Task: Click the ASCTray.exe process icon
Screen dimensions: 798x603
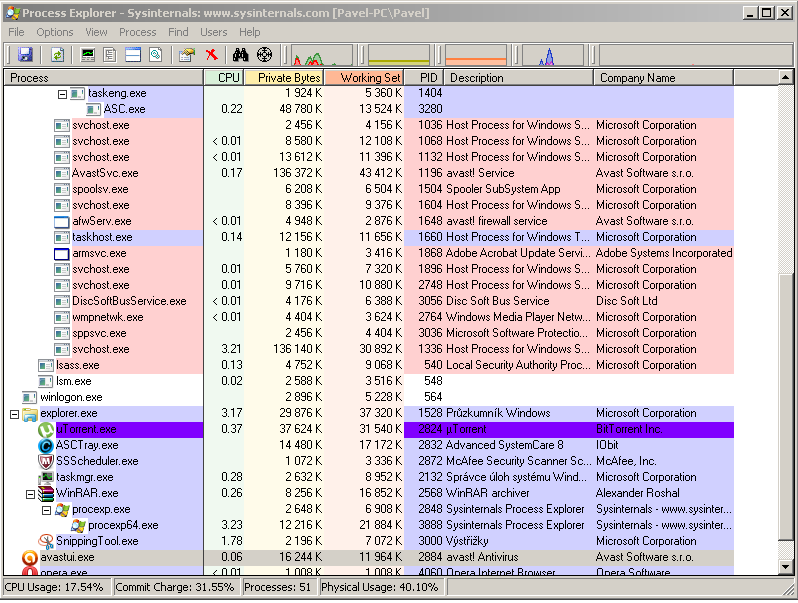Action: click(x=46, y=446)
